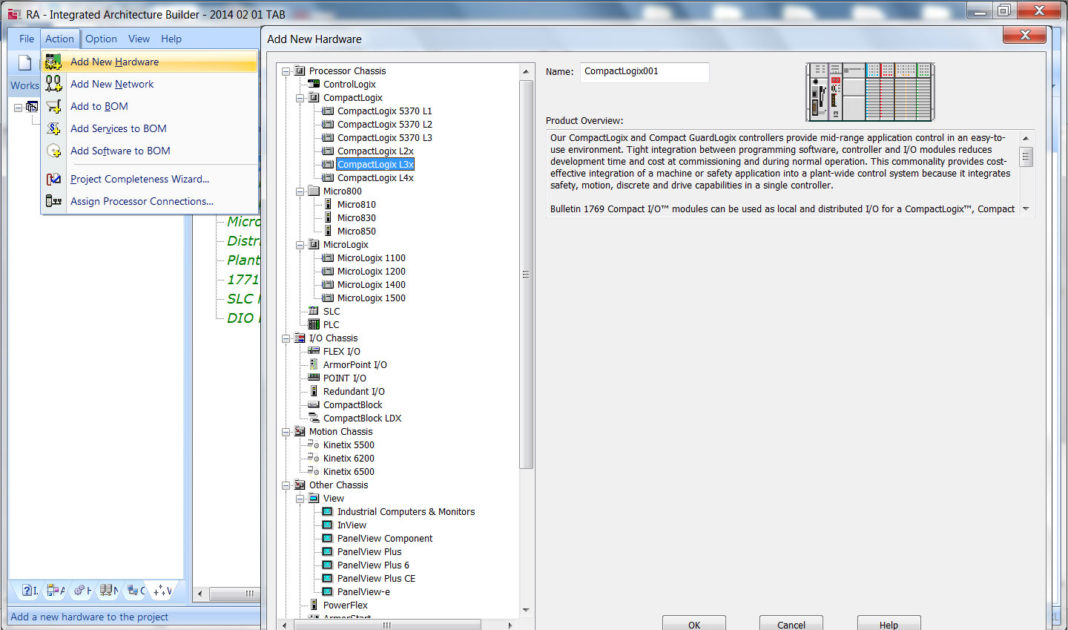Click the Name field showing CompactLogix001

click(x=643, y=72)
